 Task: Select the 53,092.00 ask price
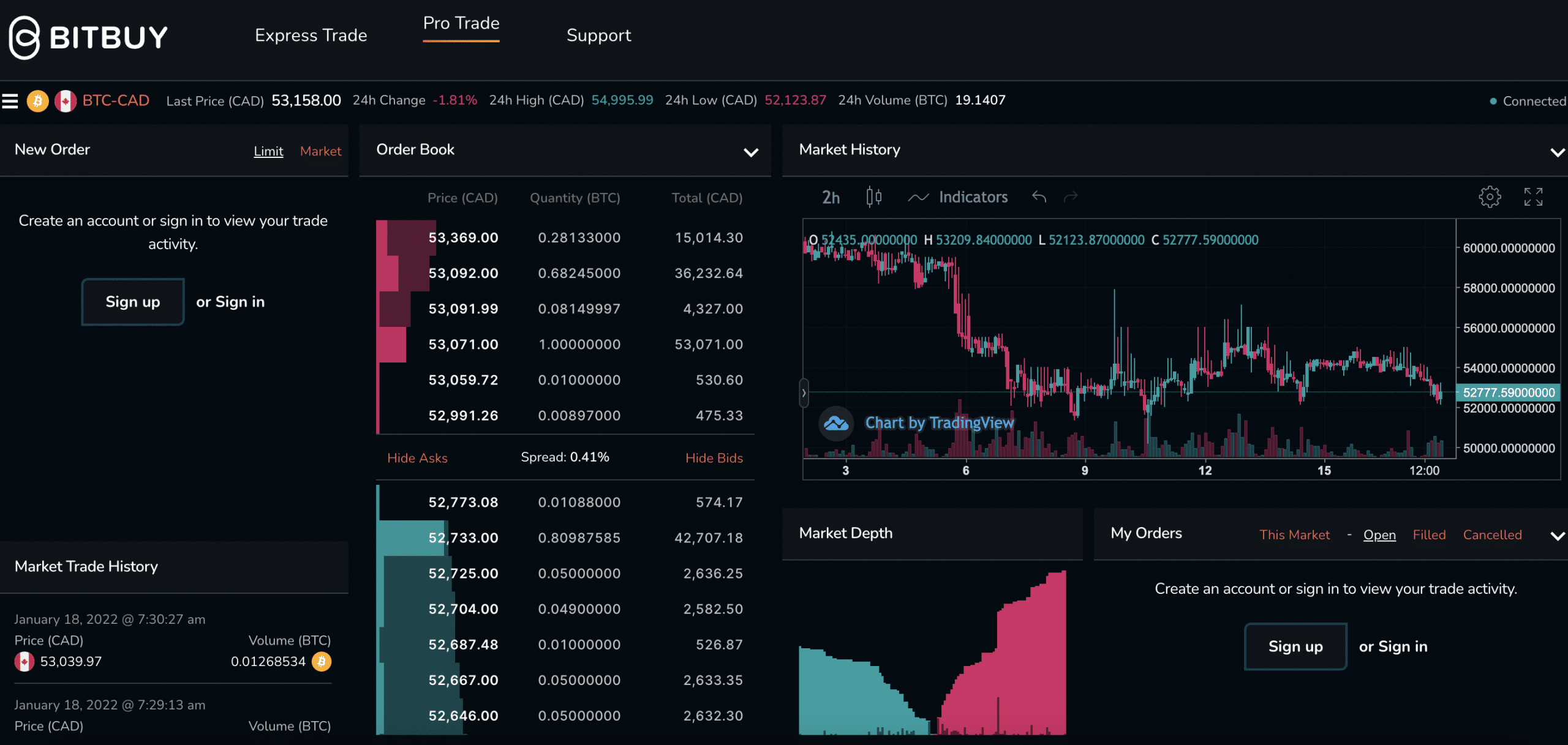click(463, 274)
